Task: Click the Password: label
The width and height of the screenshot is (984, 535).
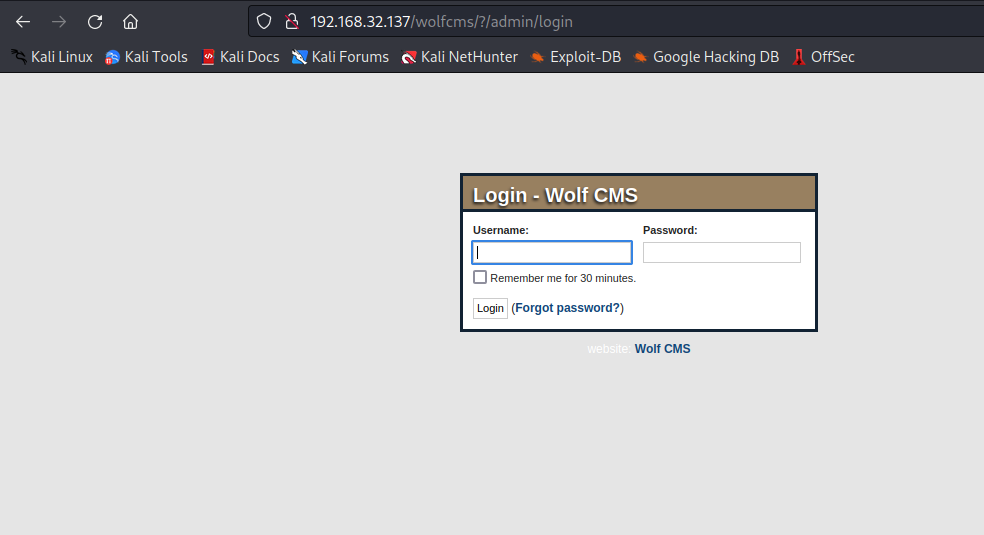Action: point(670,230)
